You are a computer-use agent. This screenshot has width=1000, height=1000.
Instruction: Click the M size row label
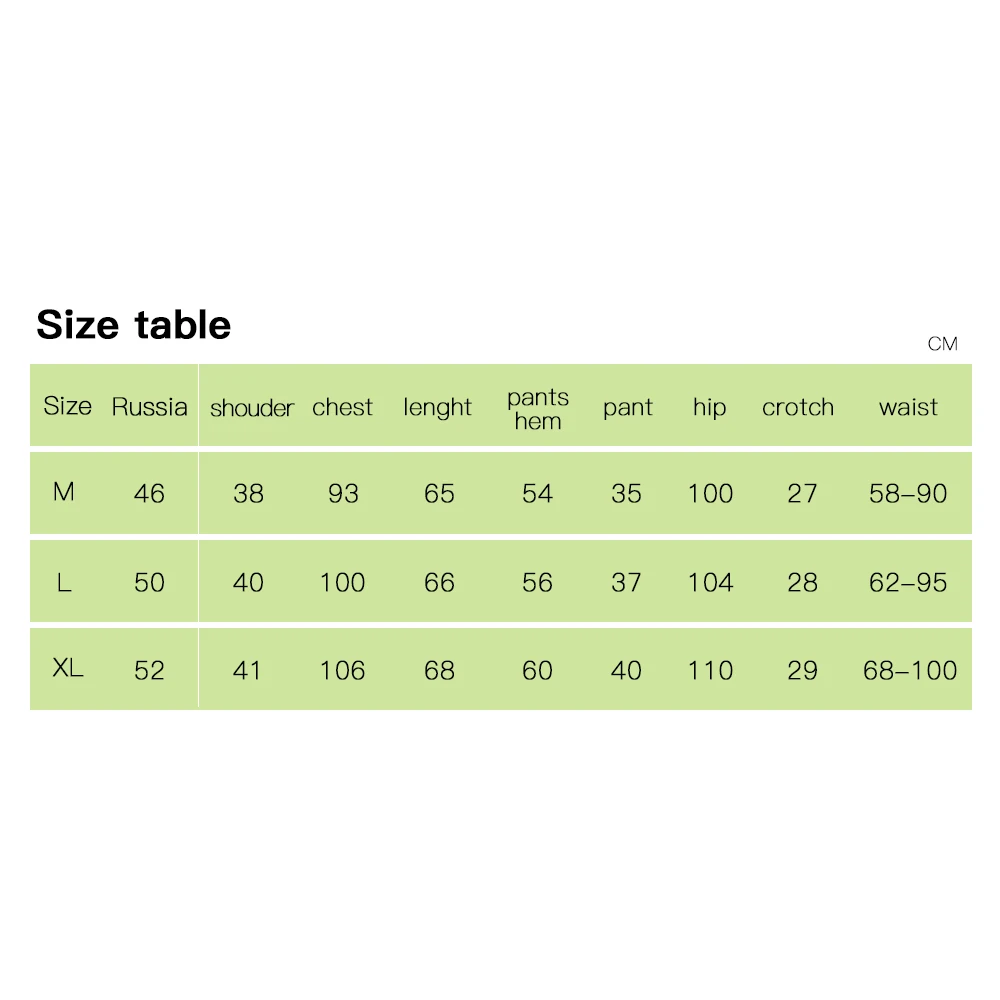click(x=64, y=492)
